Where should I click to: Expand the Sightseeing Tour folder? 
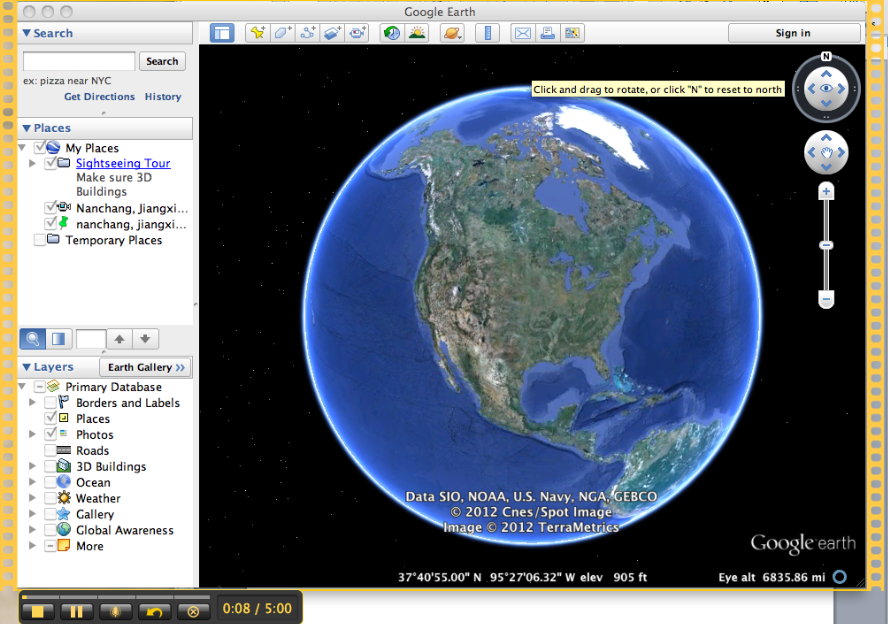pyautogui.click(x=32, y=163)
